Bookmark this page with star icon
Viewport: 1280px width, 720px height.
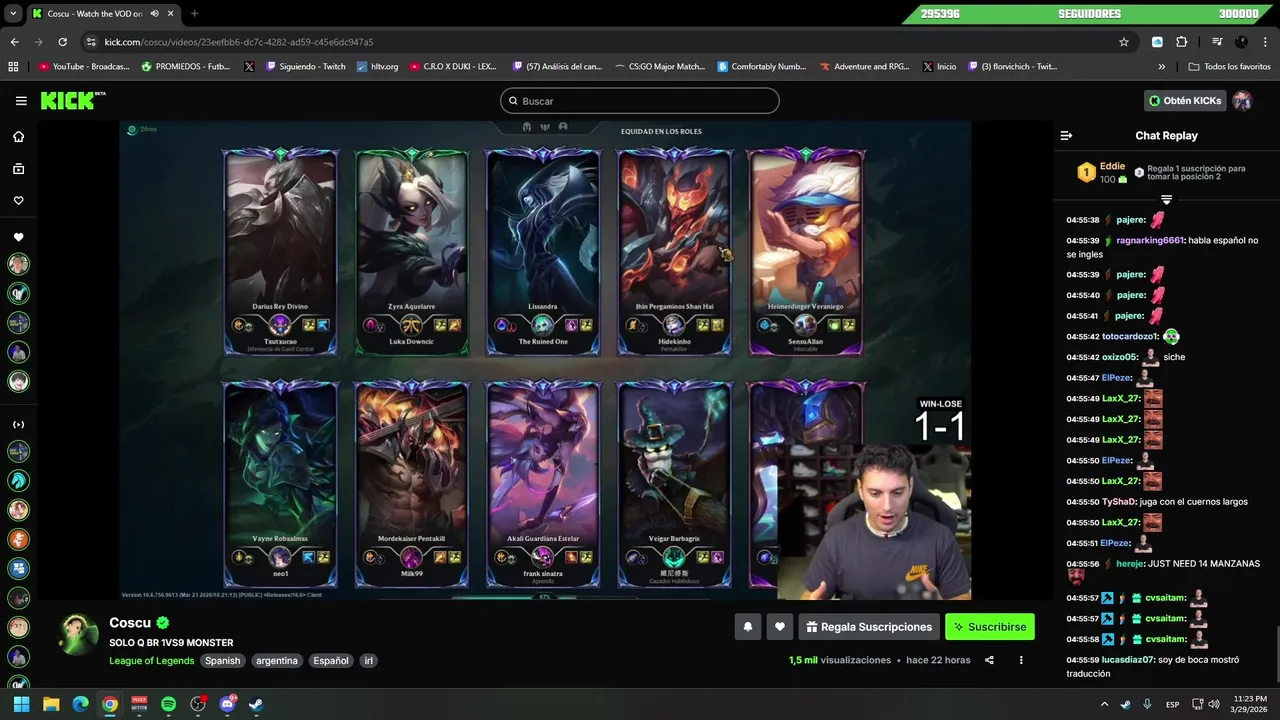[1124, 42]
